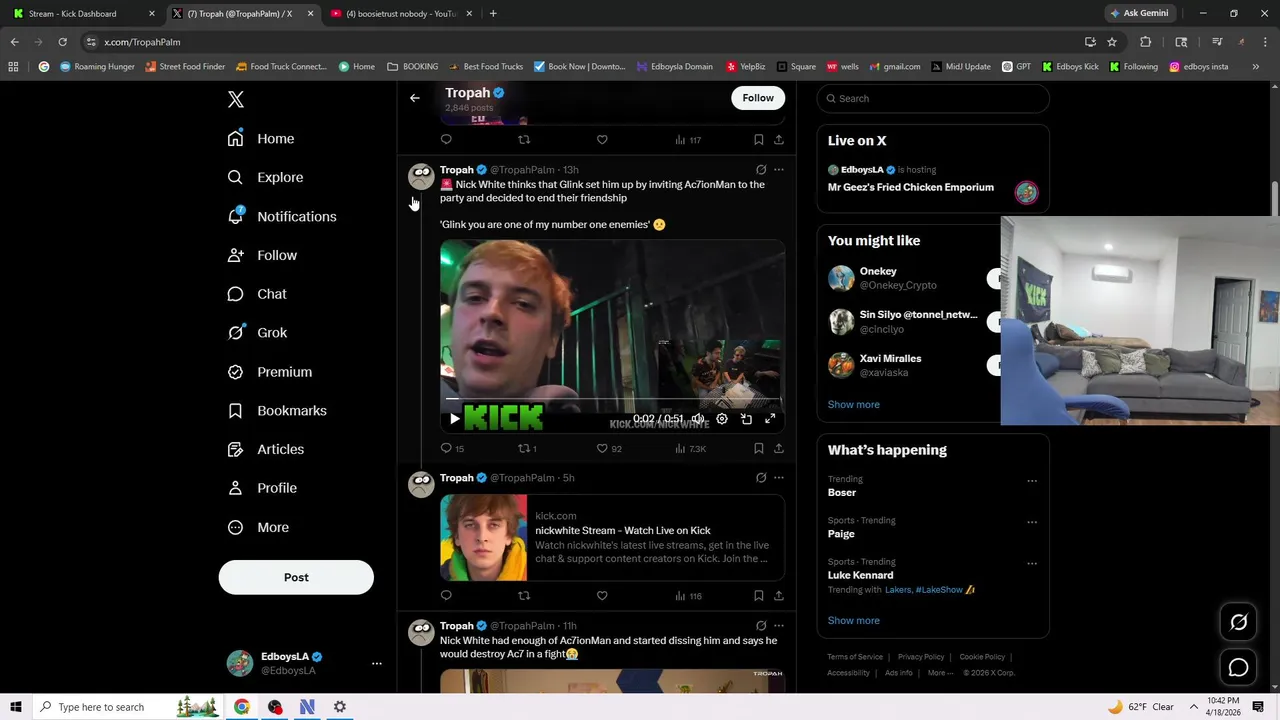
Task: Click the X search field
Action: [933, 98]
